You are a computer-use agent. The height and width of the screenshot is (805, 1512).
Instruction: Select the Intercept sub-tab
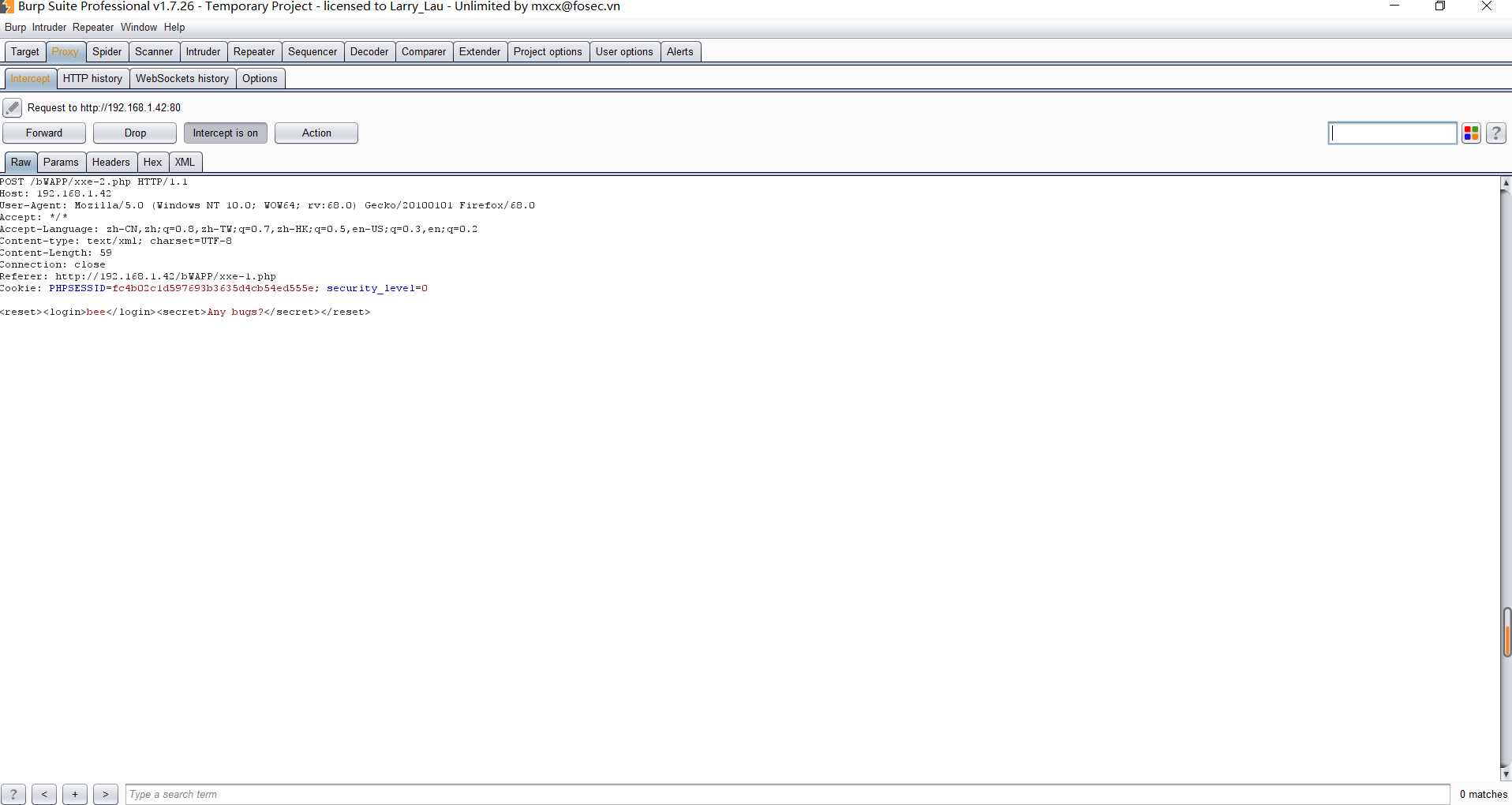click(30, 79)
